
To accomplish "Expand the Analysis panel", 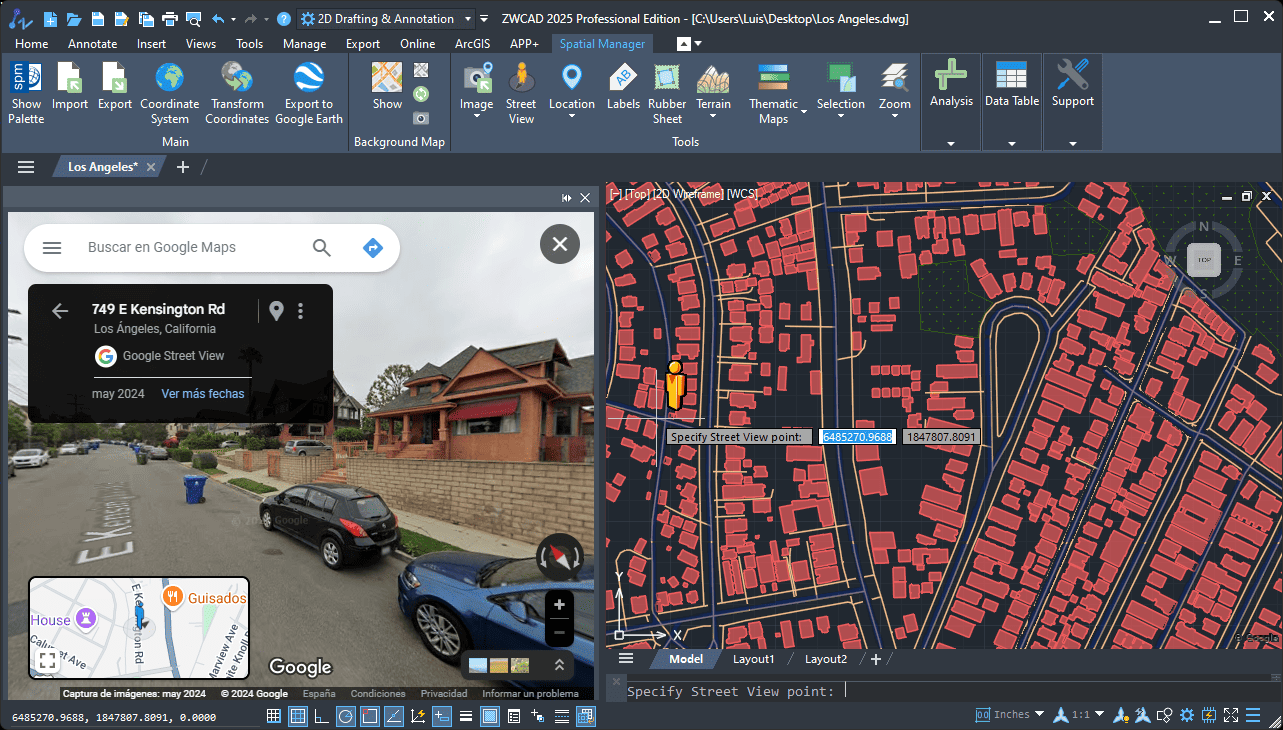I will tap(951, 143).
